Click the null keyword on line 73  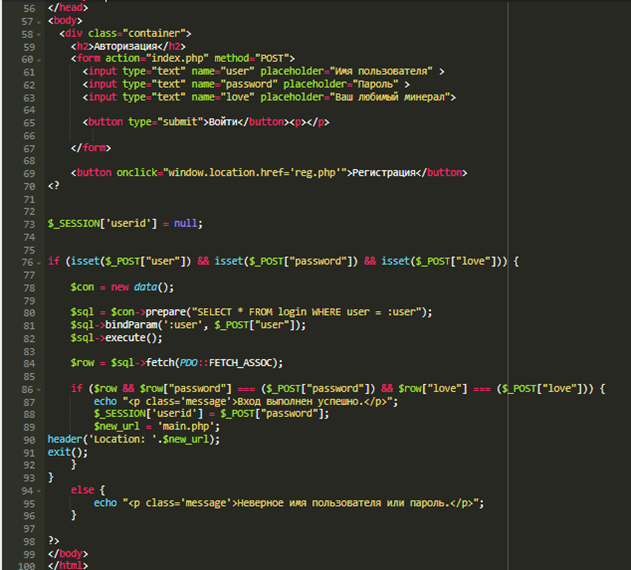[x=186, y=223]
